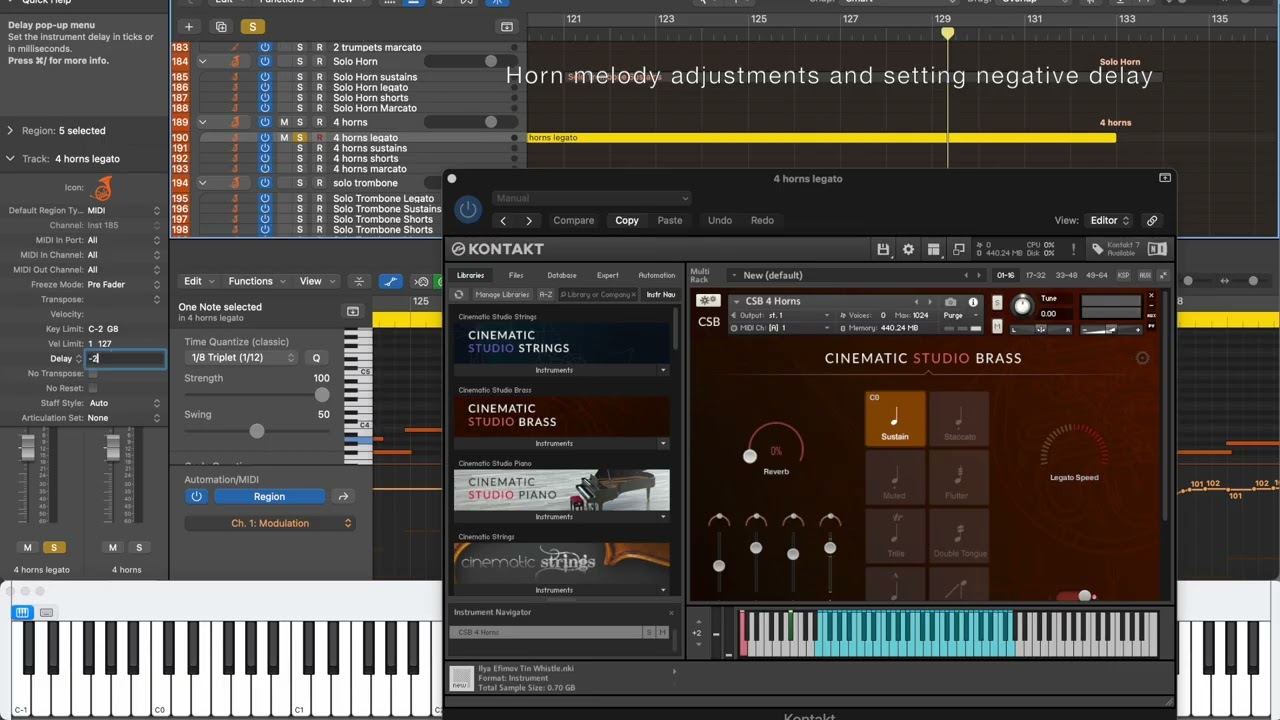
Task: Adjust the Swing slider knob
Action: pos(257,431)
